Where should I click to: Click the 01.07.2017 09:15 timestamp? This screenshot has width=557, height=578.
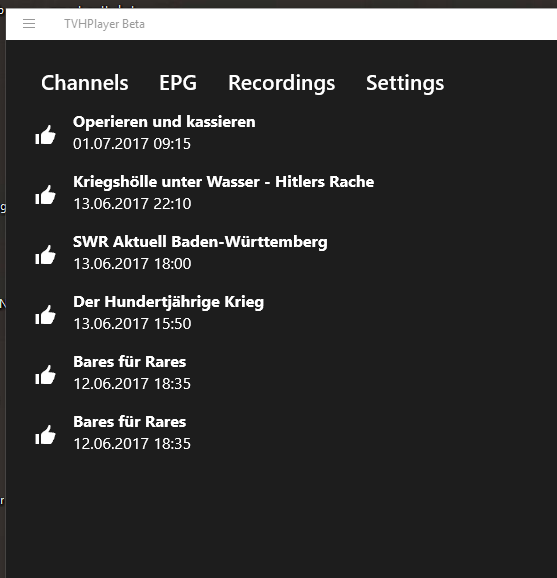(132, 144)
